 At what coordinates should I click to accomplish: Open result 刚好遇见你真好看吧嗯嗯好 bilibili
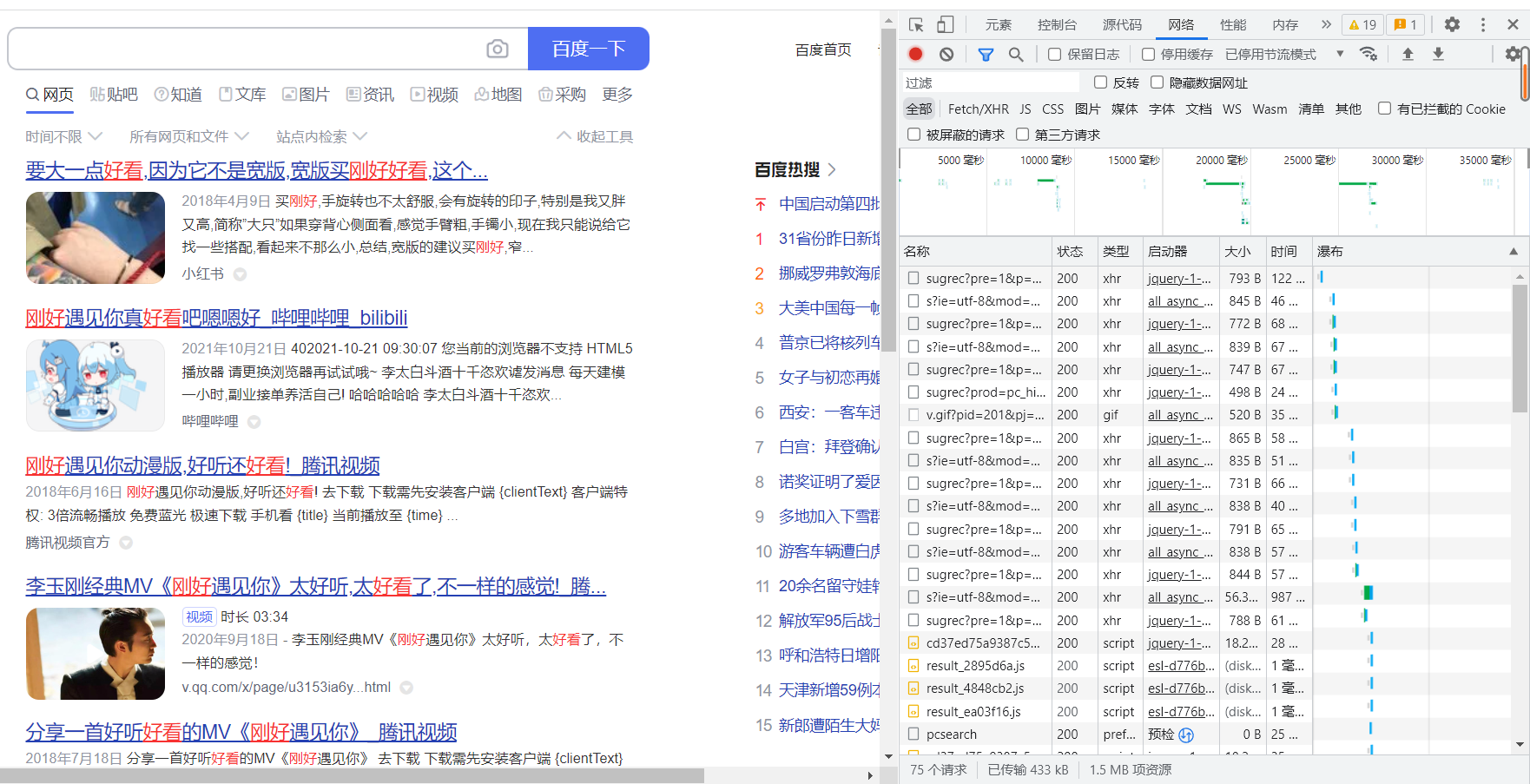[216, 318]
